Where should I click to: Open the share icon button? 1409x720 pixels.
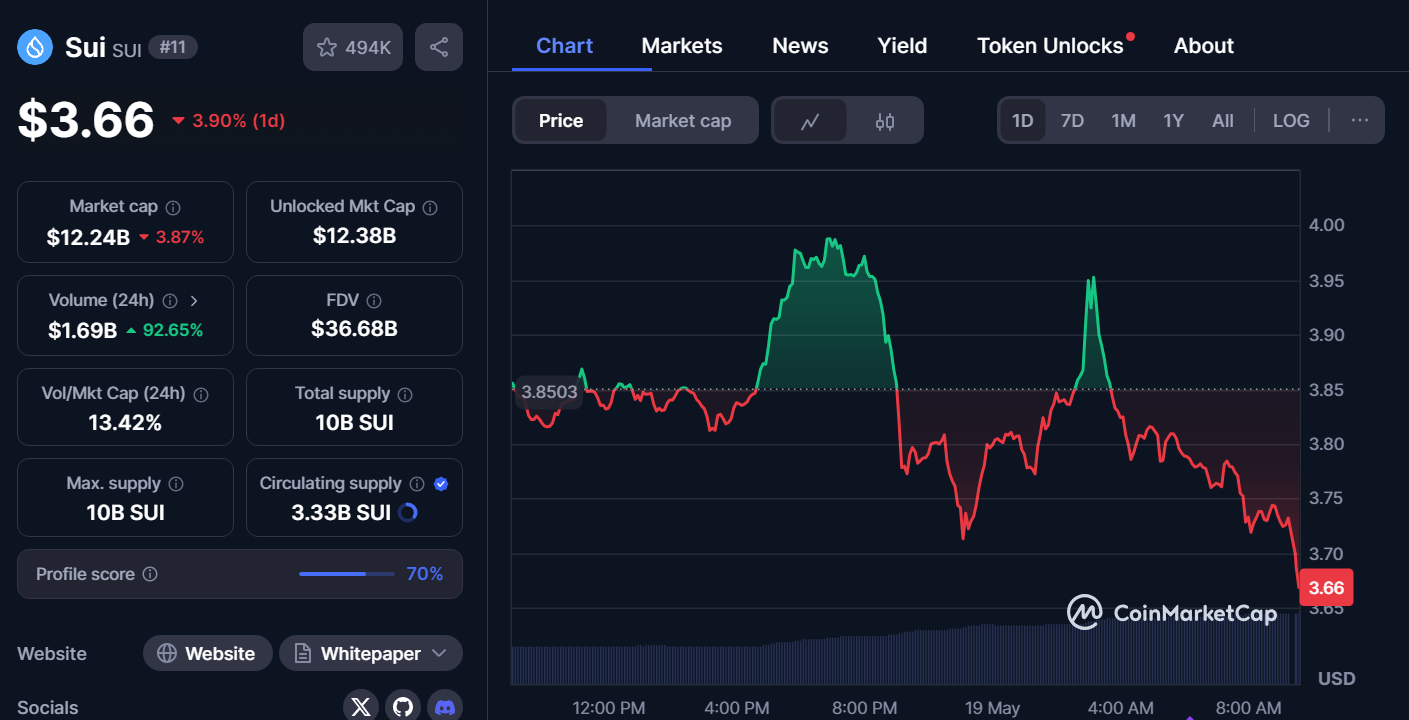coord(439,47)
